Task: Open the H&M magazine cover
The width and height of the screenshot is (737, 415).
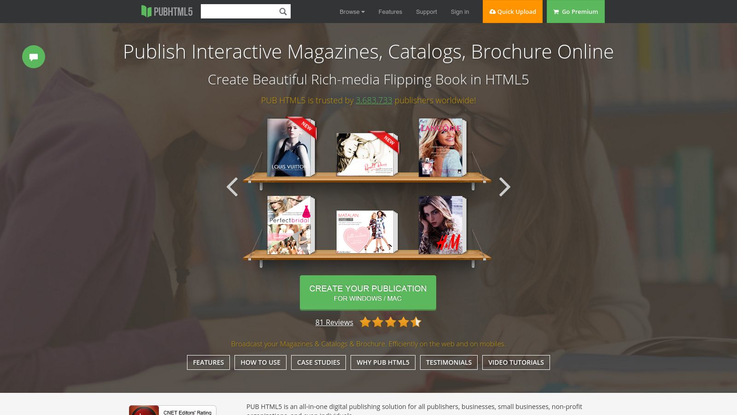Action: (442, 225)
